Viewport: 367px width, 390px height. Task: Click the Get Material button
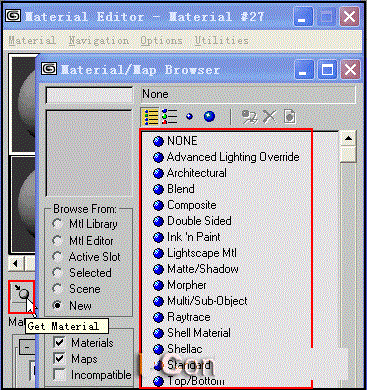21,296
